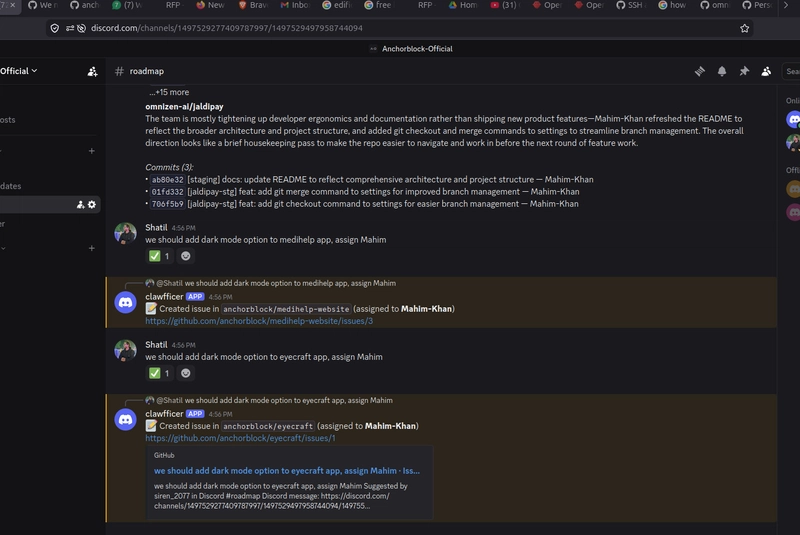Click the 'Commits (3):' label
800x535 pixels.
pos(169,167)
